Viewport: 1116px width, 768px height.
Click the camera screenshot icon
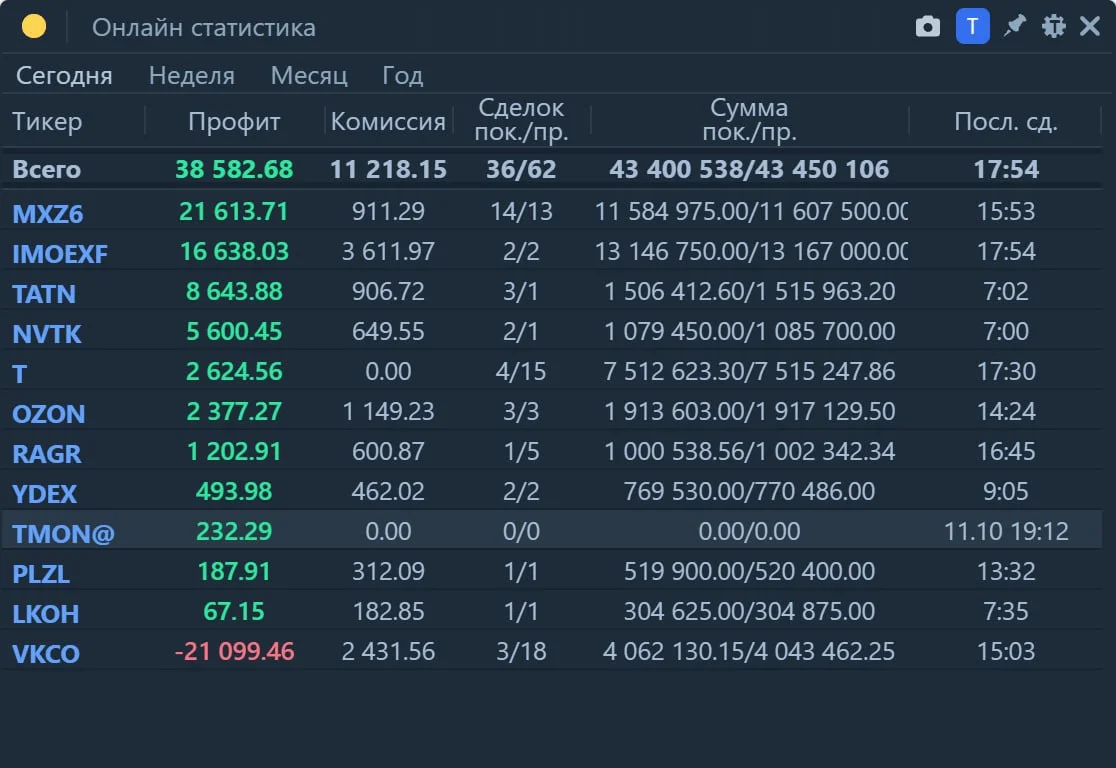(927, 27)
